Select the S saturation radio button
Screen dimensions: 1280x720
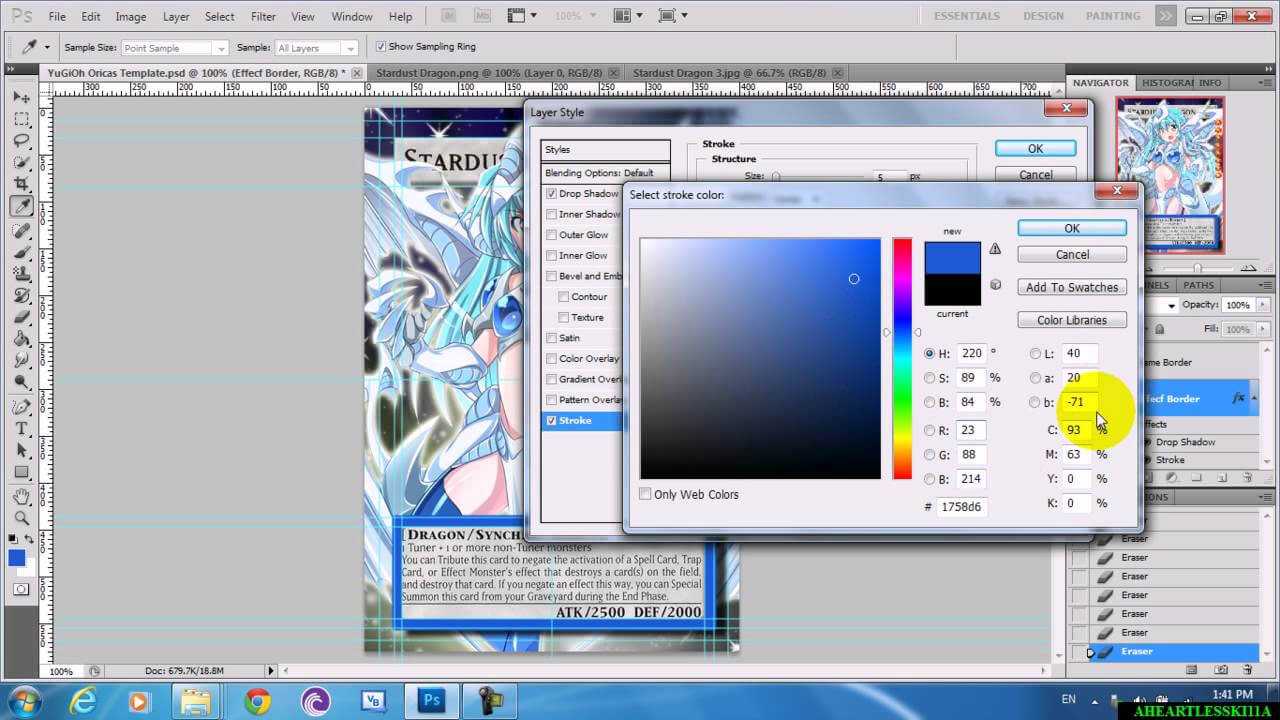point(930,378)
